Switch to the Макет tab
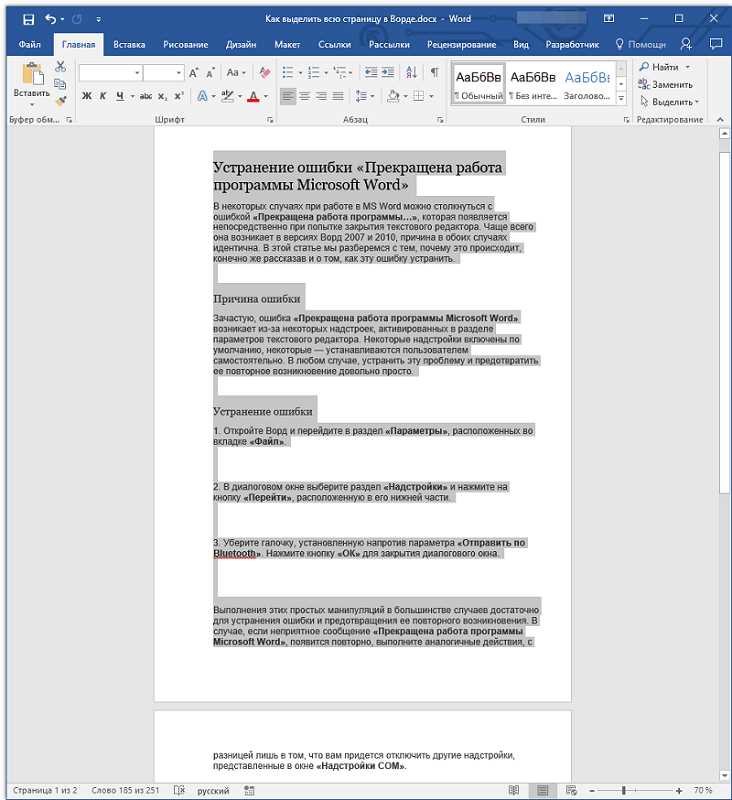The height and width of the screenshot is (800, 732). click(x=287, y=44)
